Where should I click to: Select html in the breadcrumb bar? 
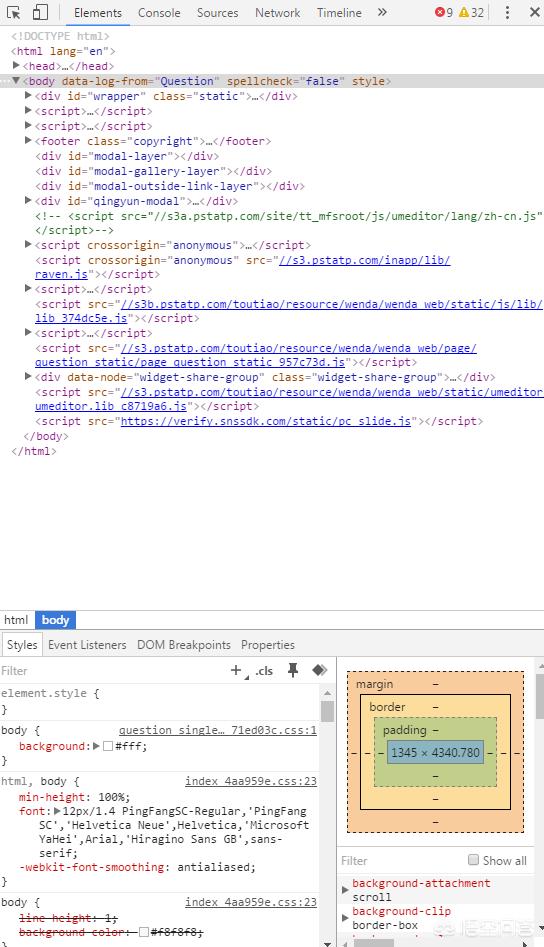[16, 620]
